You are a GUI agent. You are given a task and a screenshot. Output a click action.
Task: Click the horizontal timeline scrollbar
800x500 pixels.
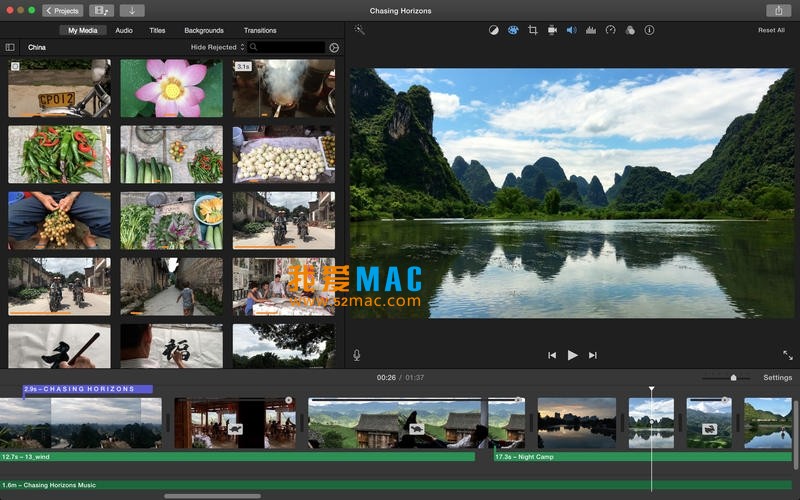[x=212, y=496]
